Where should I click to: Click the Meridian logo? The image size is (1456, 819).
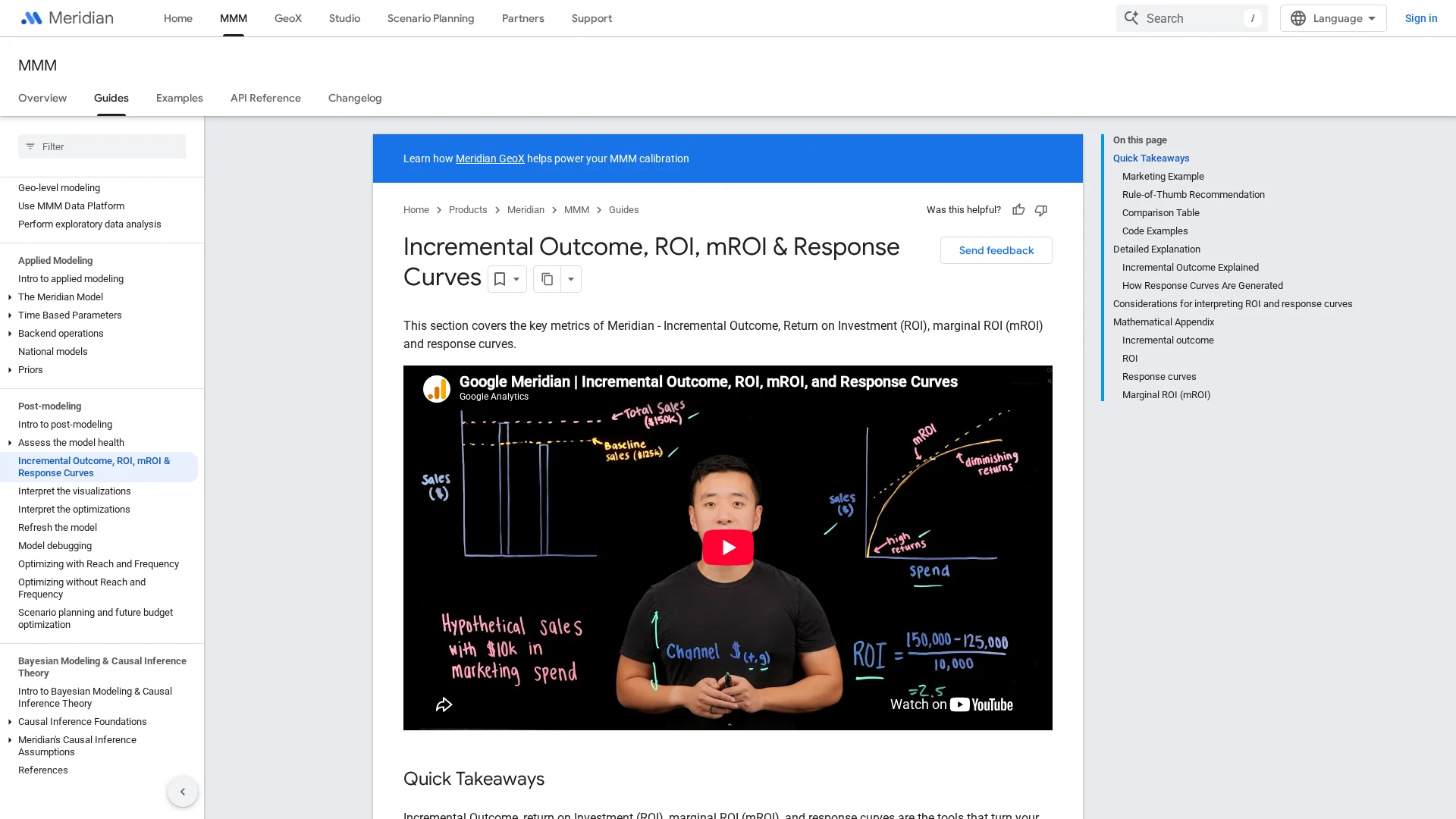point(67,18)
